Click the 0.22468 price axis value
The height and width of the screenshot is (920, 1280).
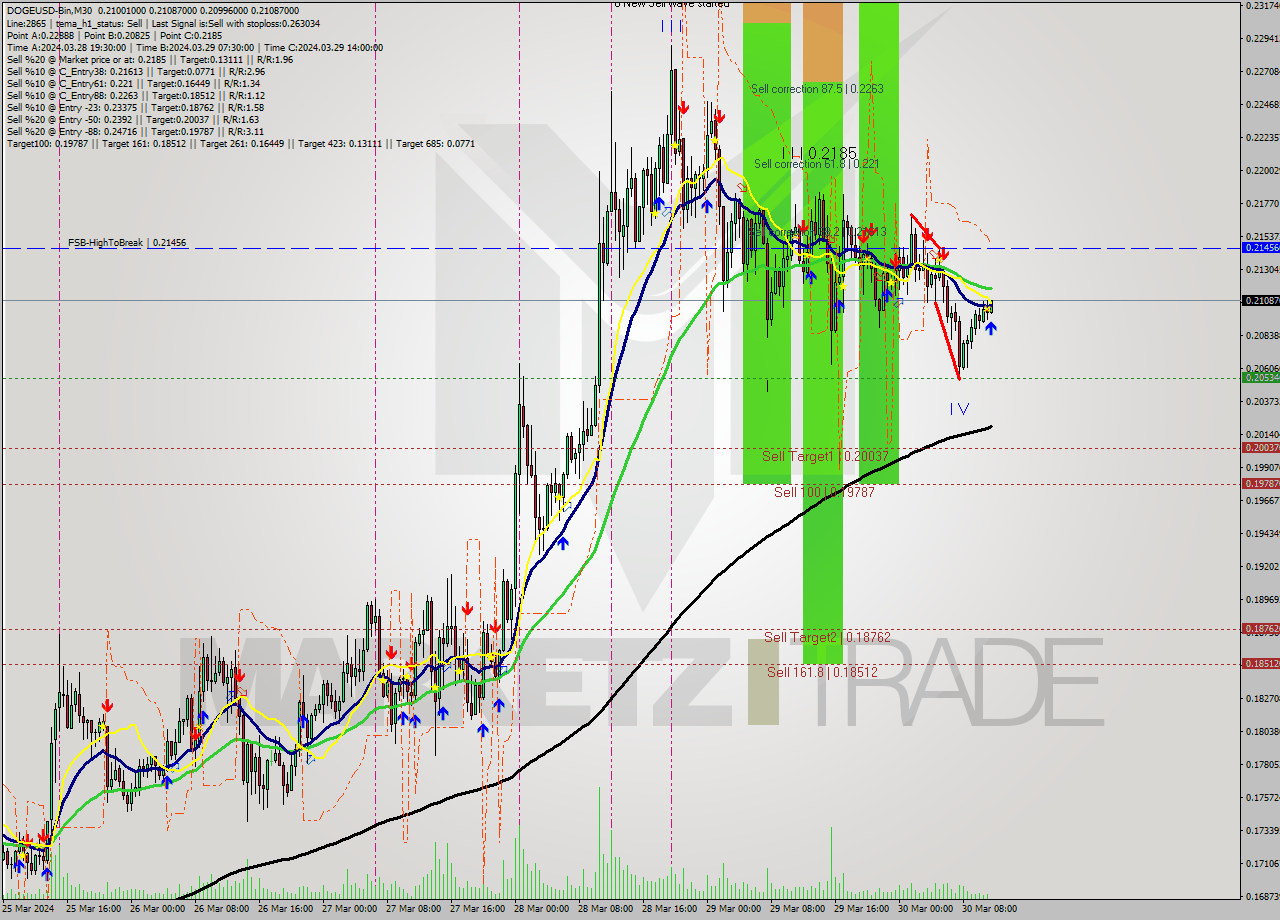click(x=1262, y=105)
